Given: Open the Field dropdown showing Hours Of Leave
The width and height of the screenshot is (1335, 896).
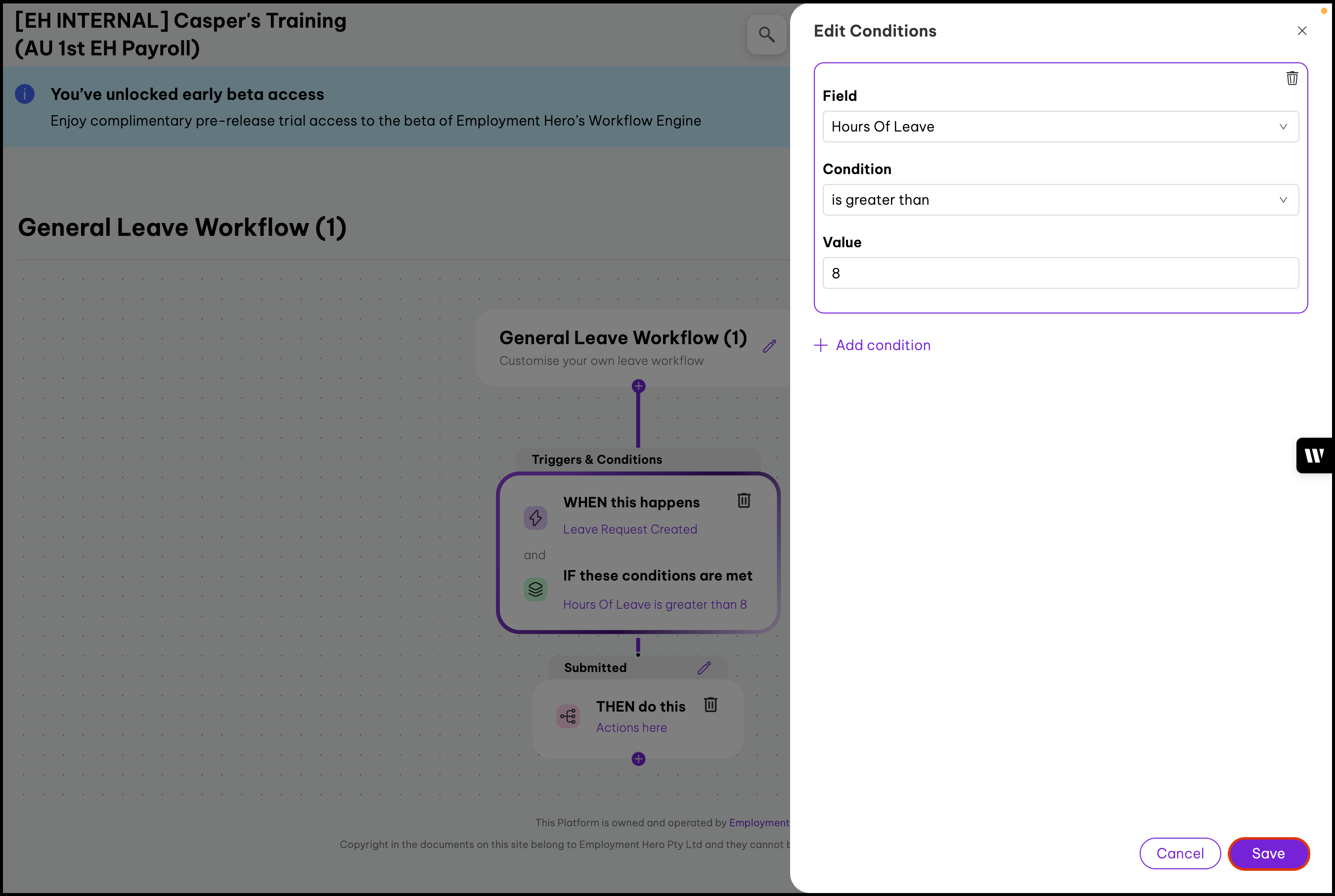Looking at the screenshot, I should point(1060,127).
